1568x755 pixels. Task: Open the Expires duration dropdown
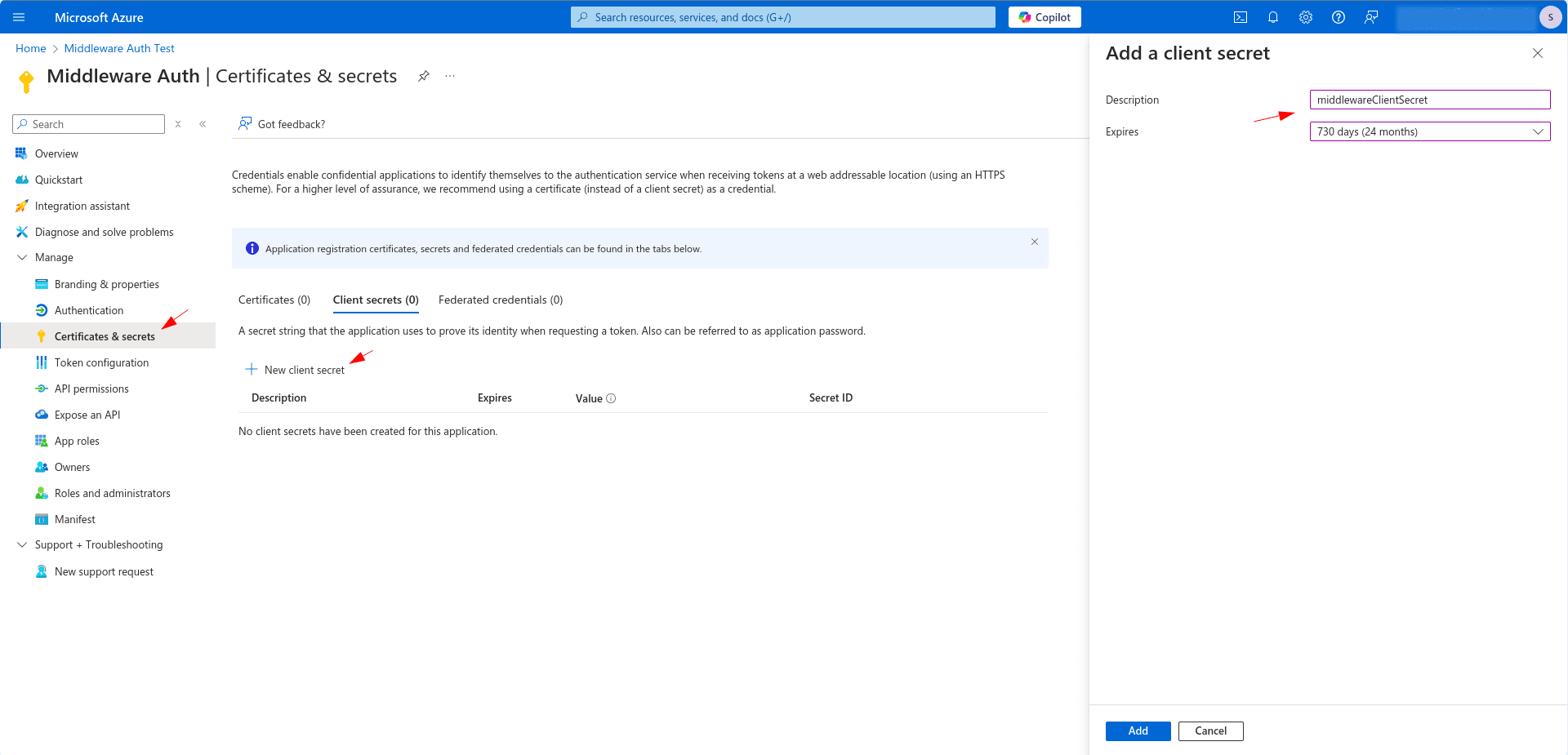click(1429, 131)
